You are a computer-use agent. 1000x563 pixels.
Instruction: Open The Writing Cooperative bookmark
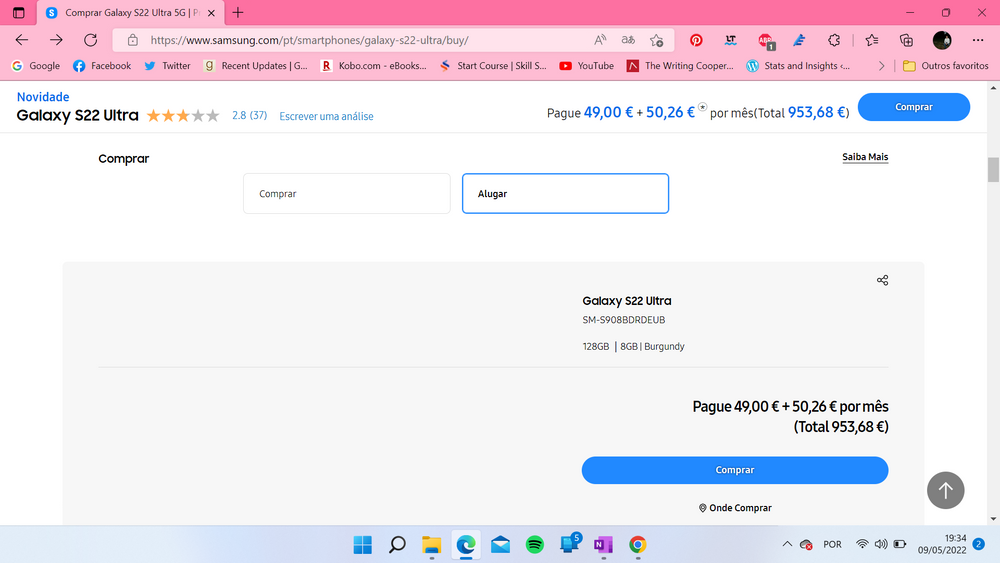tap(680, 66)
